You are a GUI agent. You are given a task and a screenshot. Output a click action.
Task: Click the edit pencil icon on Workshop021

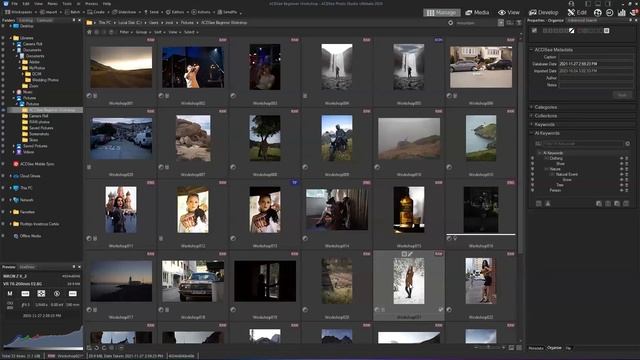pos(411,254)
